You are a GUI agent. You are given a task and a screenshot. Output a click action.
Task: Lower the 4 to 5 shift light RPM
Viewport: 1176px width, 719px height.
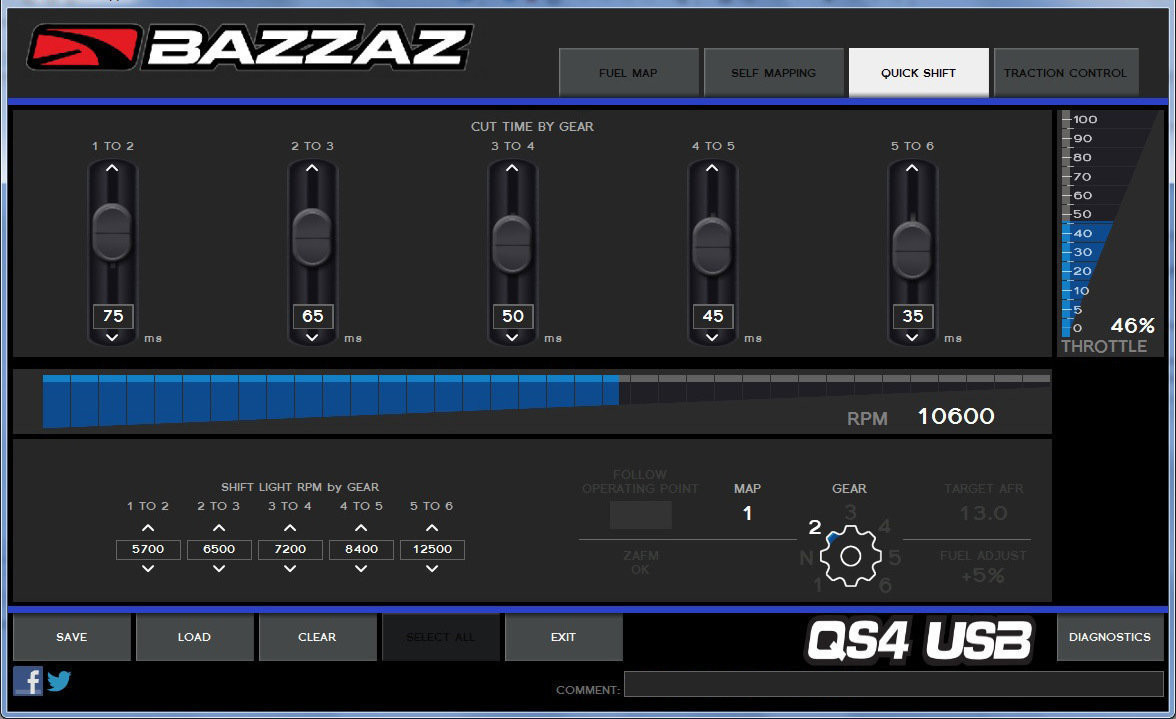361,569
